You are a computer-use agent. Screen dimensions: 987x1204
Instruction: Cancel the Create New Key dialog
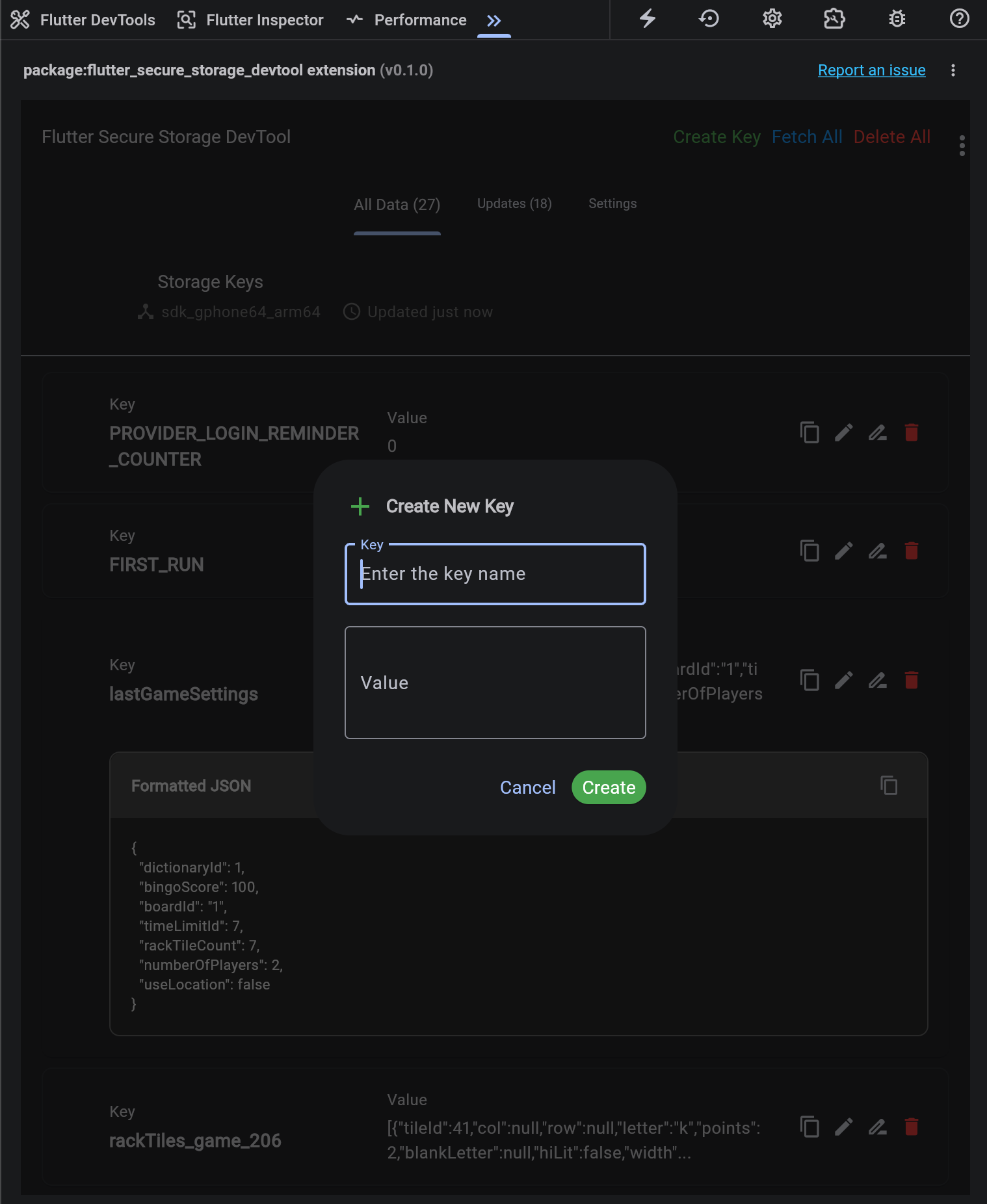[528, 787]
